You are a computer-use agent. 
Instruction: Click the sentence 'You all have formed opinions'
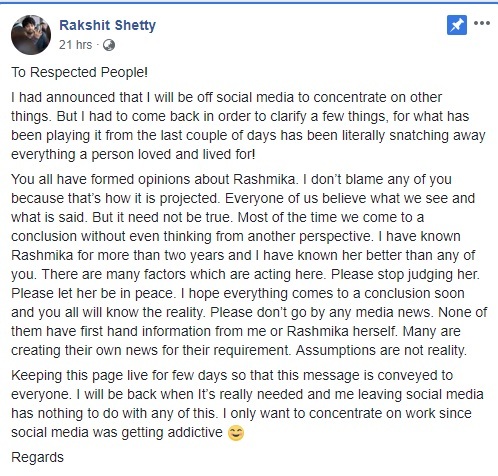153,179
